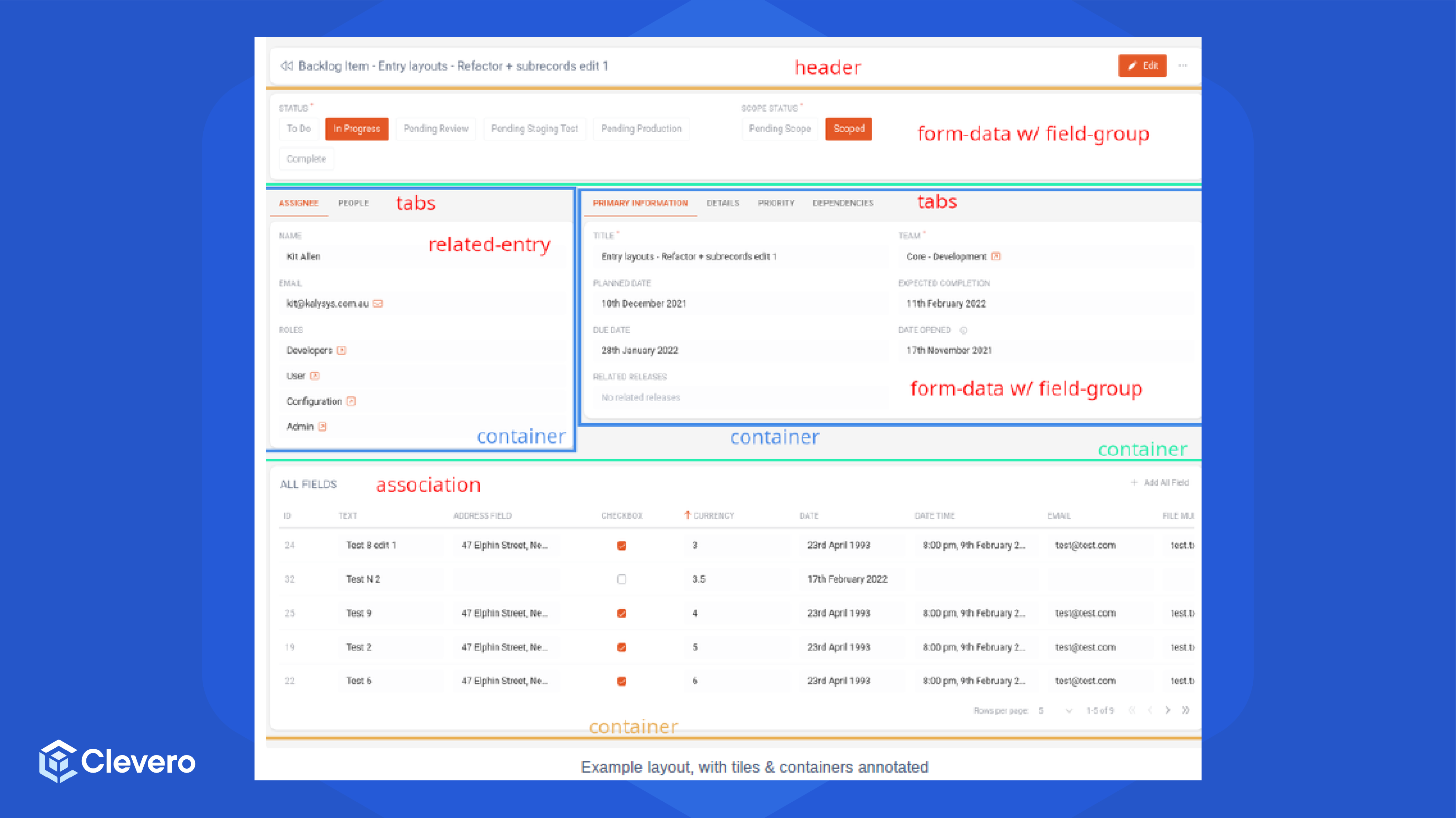Click the Clevero logo
Screen dimensions: 1456x818
coord(117,762)
